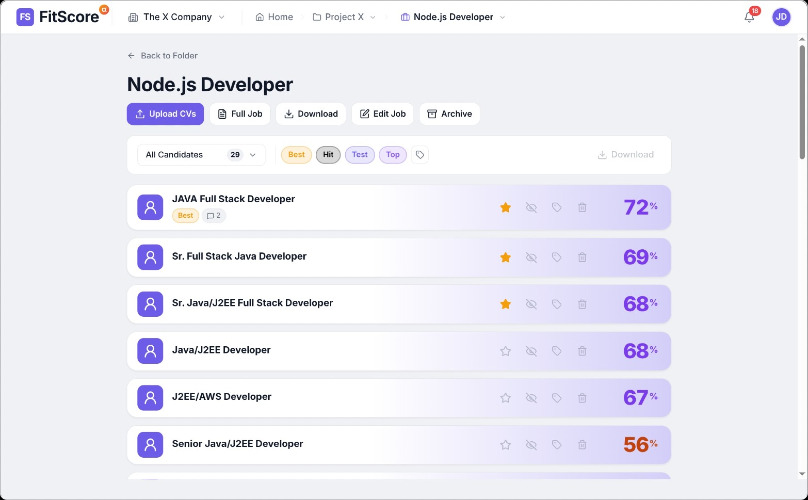The image size is (808, 500).
Task: Toggle the eye icon for J2EE/AWS Developer
Action: click(531, 397)
